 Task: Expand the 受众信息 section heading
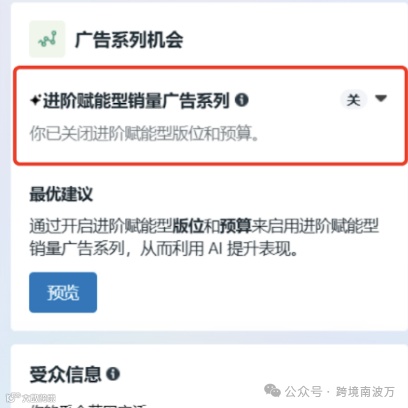65,374
